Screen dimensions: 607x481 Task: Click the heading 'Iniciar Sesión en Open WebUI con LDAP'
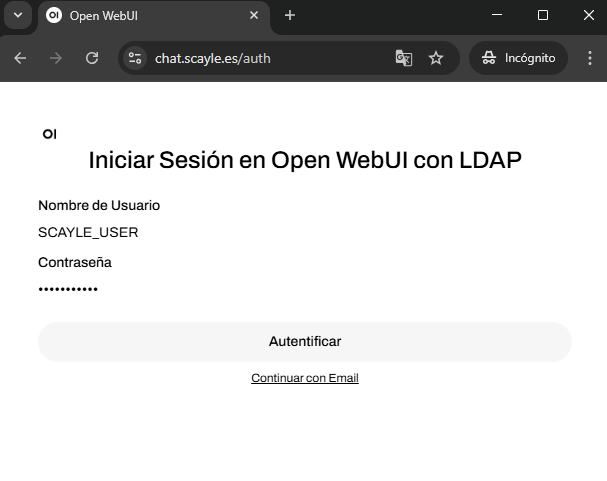(x=305, y=160)
